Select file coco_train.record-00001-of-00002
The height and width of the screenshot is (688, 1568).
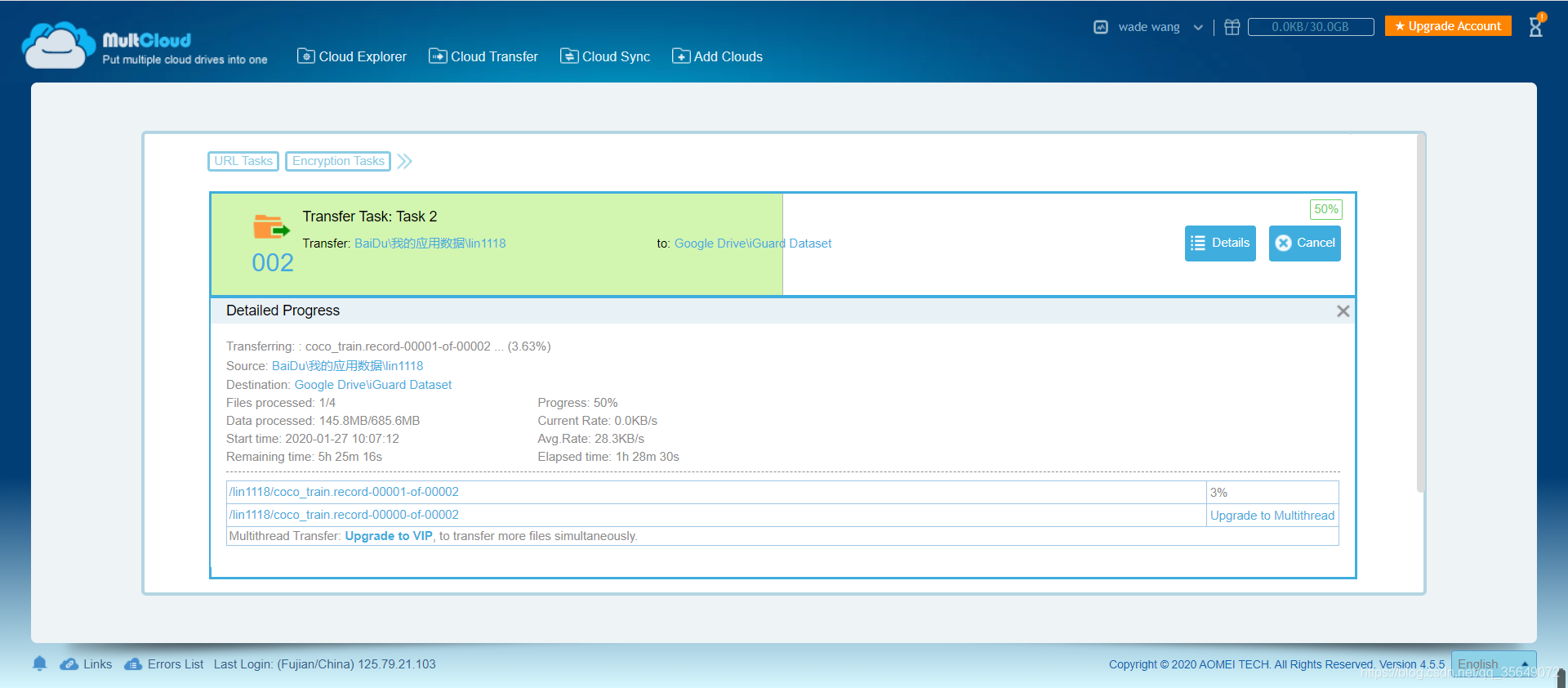(344, 492)
